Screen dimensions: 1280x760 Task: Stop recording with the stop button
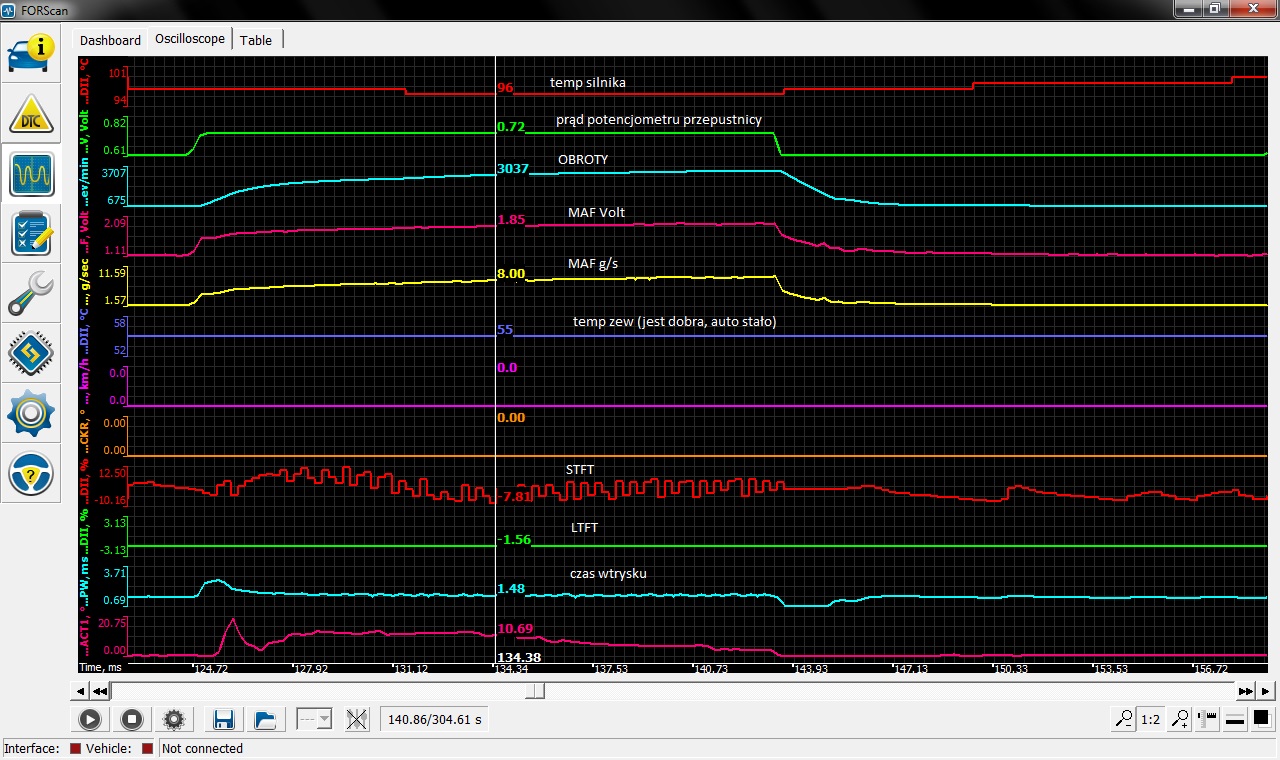(131, 719)
